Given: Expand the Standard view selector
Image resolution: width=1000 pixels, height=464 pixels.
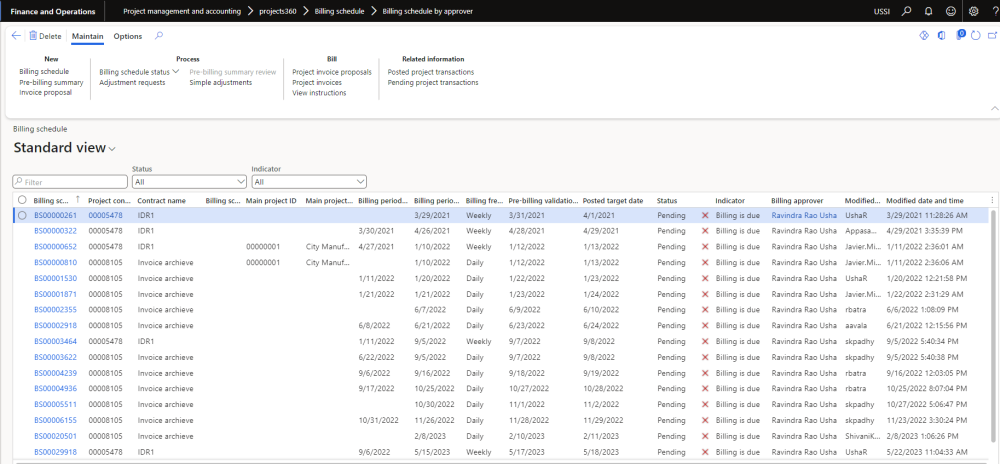Looking at the screenshot, I should click(x=112, y=149).
